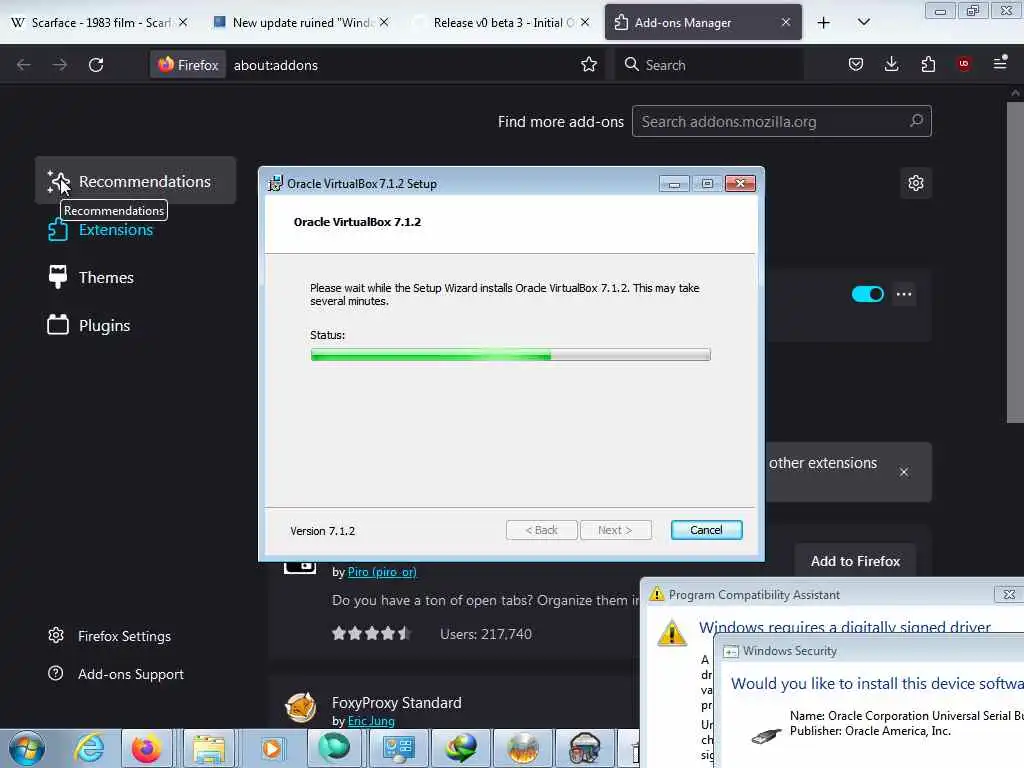Screen dimensions: 1024x768
Task: Click the Search addons.mozilla.org field
Action: (782, 121)
